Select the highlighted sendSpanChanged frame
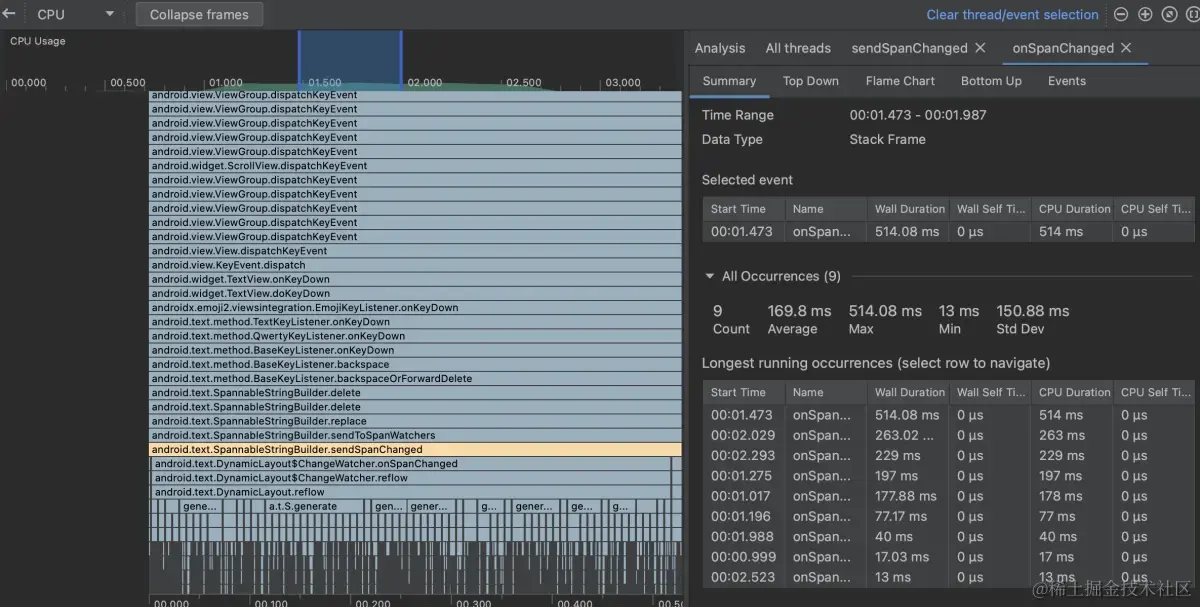This screenshot has height=607, width=1200. (x=416, y=450)
